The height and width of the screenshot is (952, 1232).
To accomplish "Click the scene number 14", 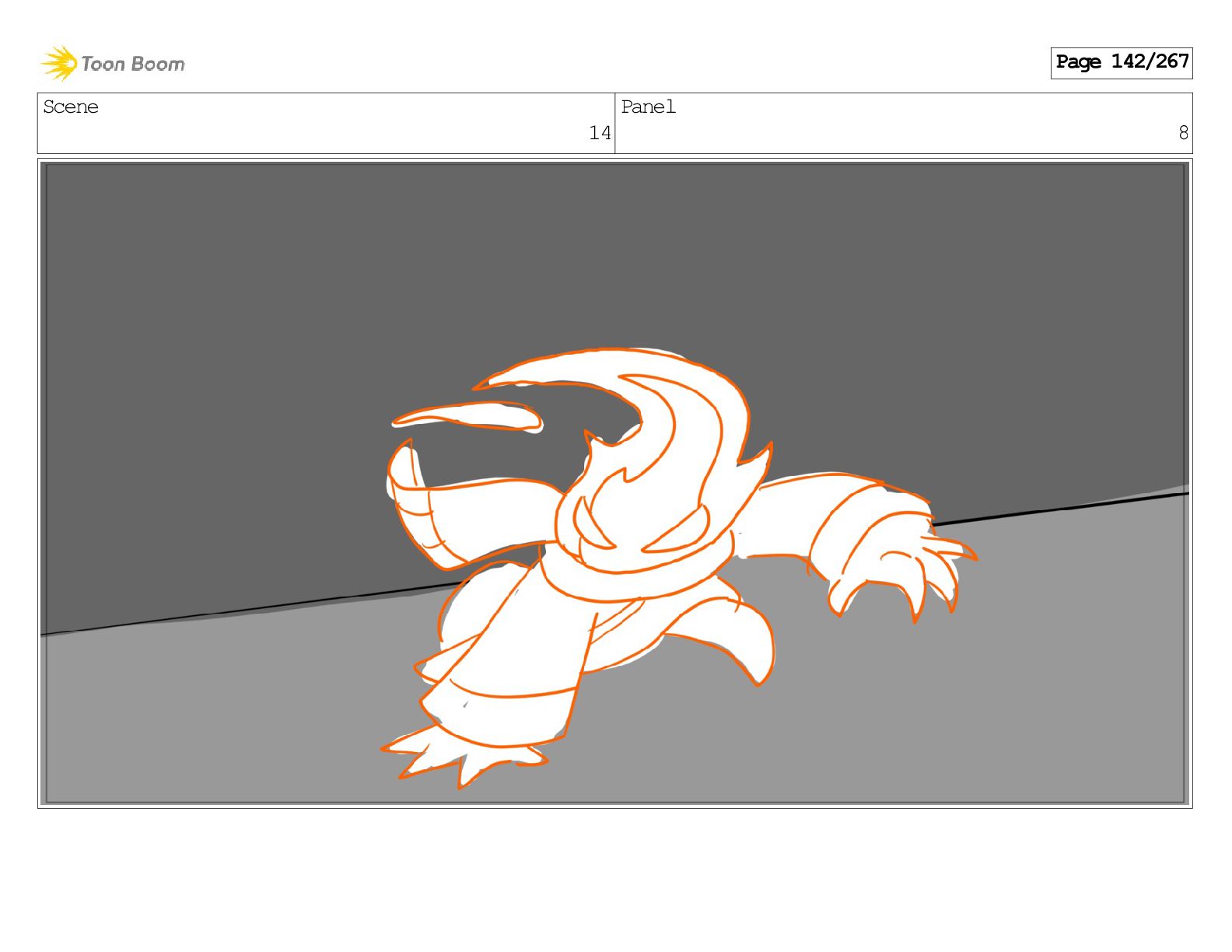I will tap(600, 133).
